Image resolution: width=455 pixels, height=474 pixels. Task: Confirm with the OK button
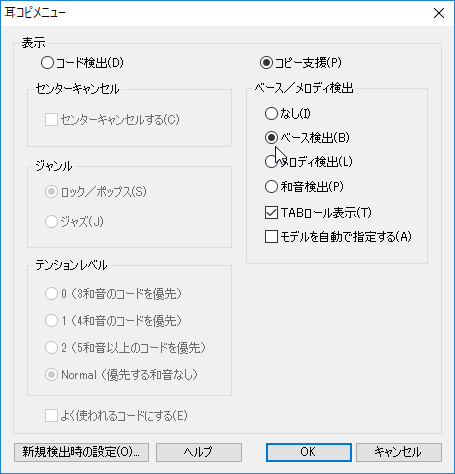click(x=309, y=452)
